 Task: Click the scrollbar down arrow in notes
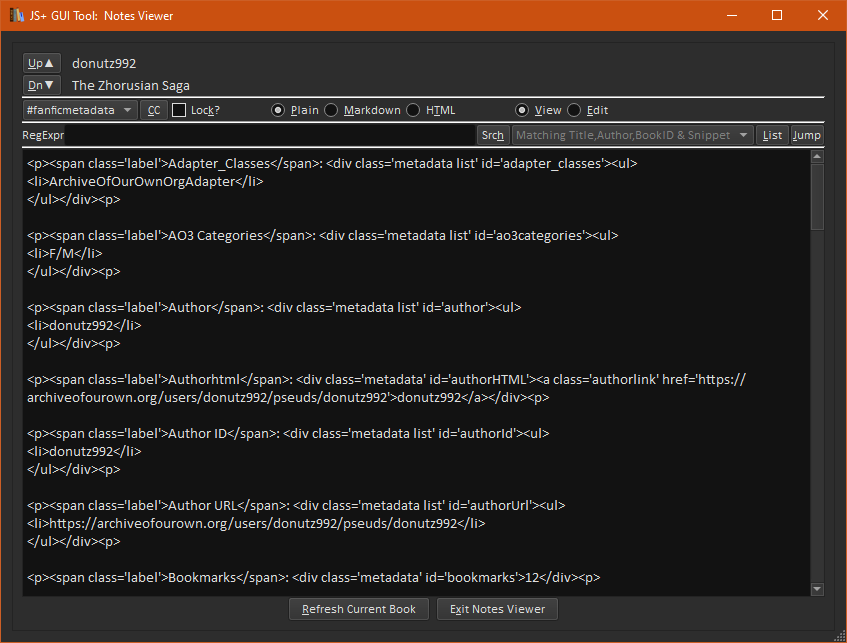click(817, 589)
